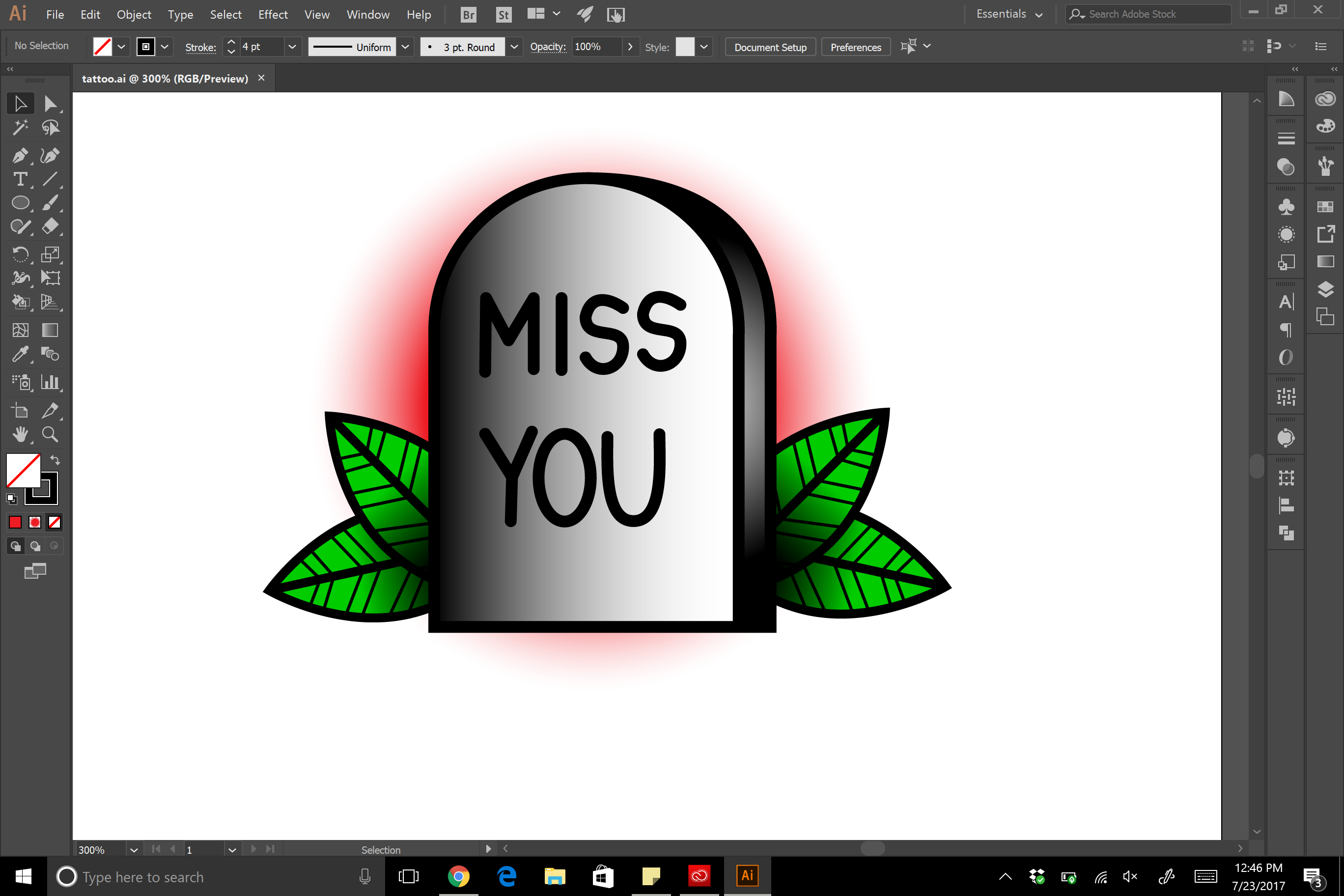Viewport: 1344px width, 896px height.
Task: Select the Line Segment tool
Action: [50, 179]
